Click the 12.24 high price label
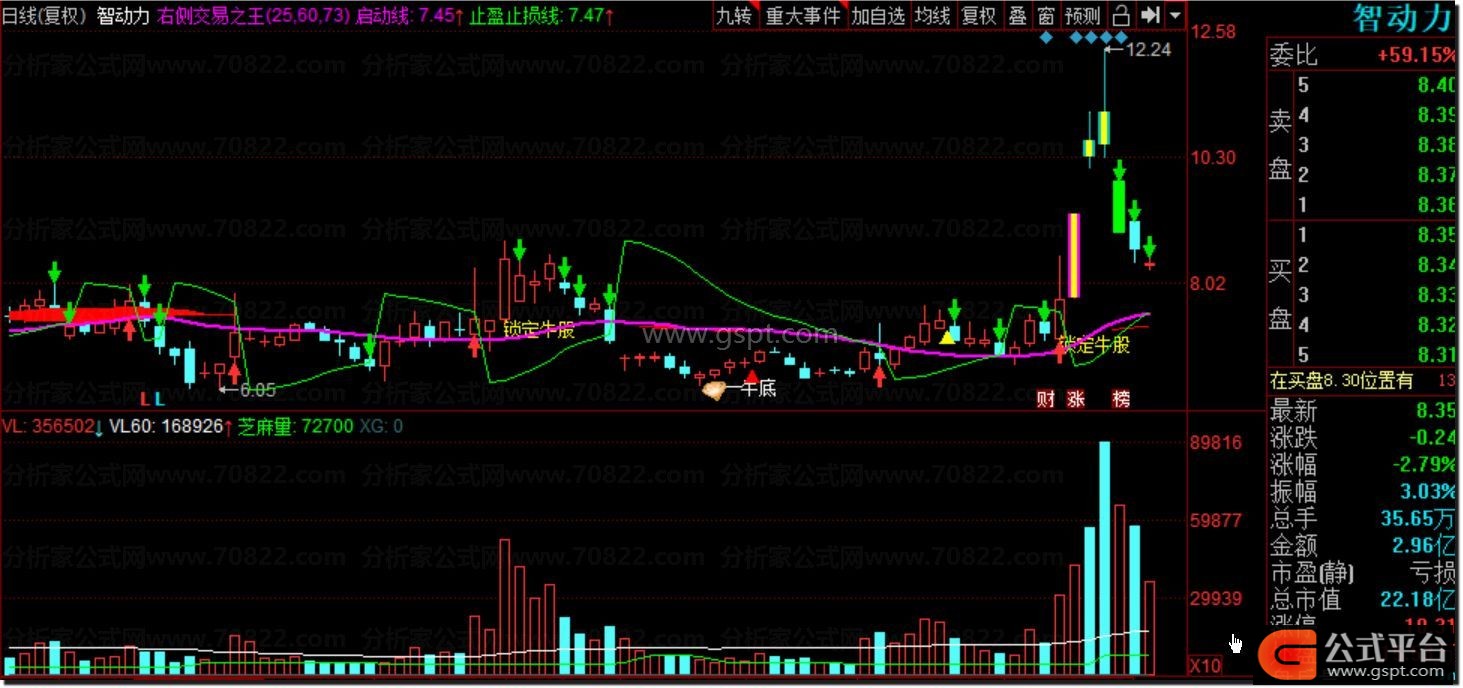1463x688 pixels. (x=1149, y=49)
